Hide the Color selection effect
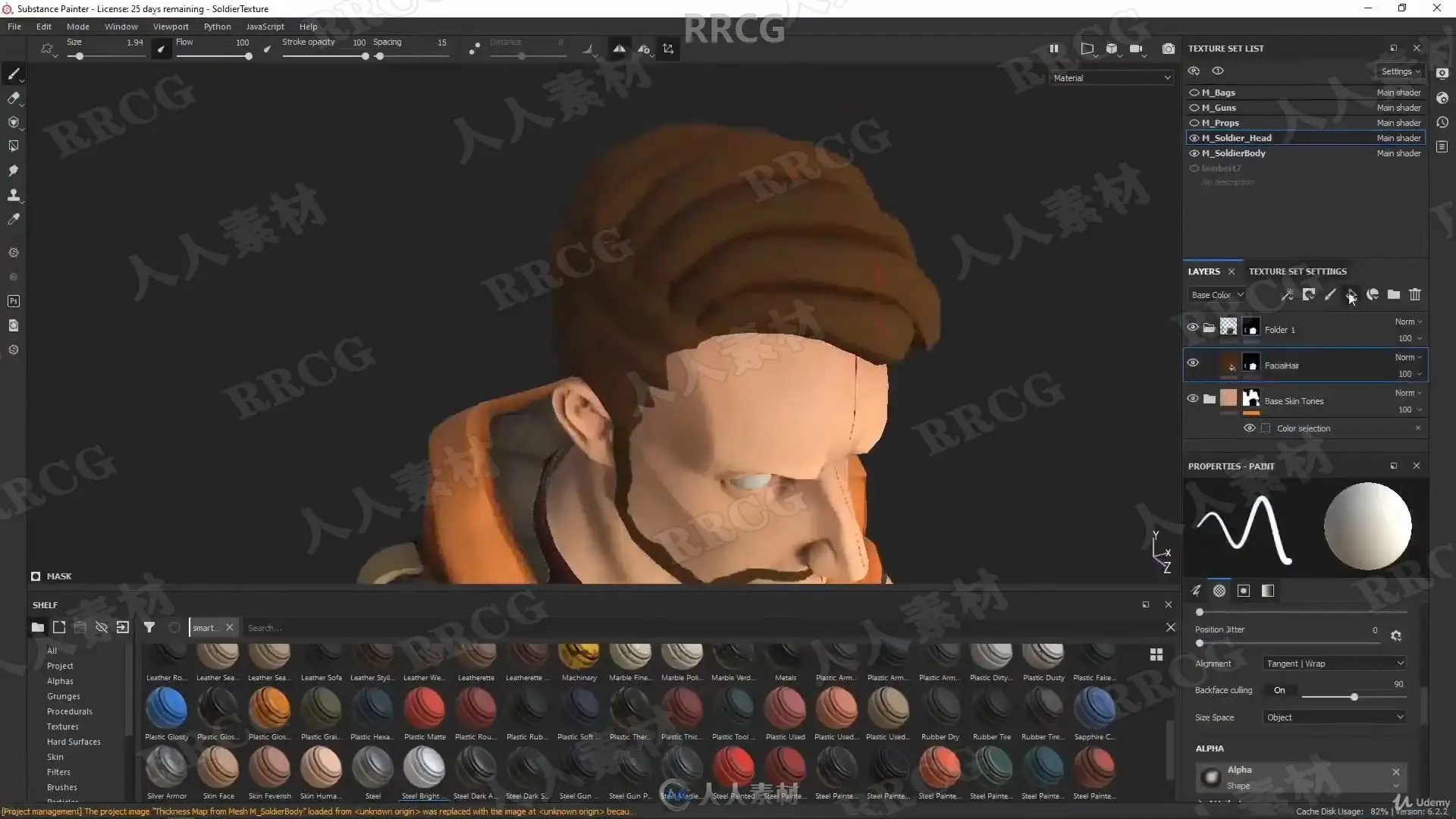 coord(1249,428)
